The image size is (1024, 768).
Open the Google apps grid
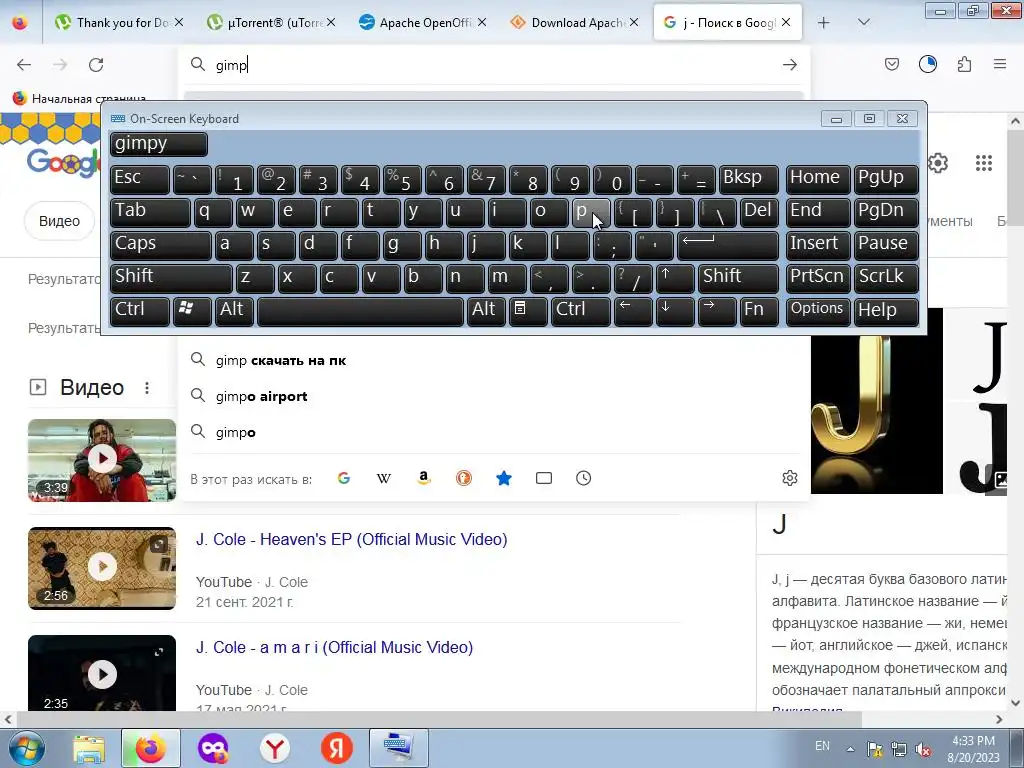tap(984, 163)
